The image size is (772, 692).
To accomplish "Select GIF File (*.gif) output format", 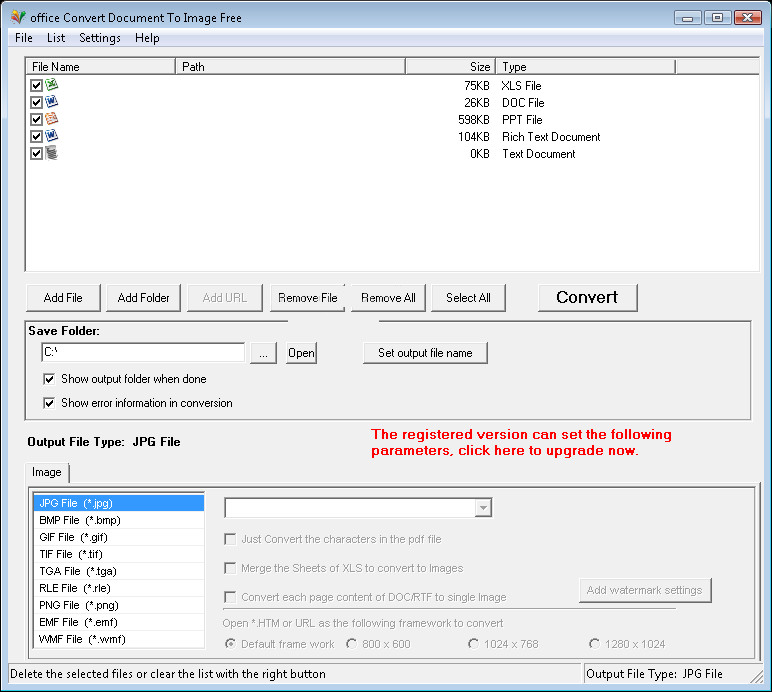I will tap(119, 537).
